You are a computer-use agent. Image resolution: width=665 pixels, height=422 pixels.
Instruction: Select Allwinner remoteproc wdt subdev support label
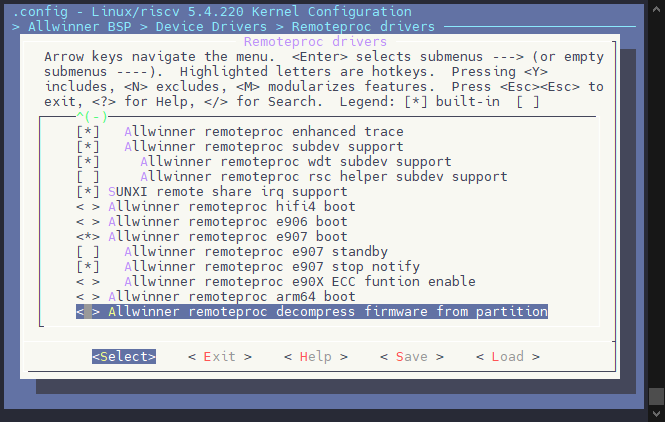296,162
